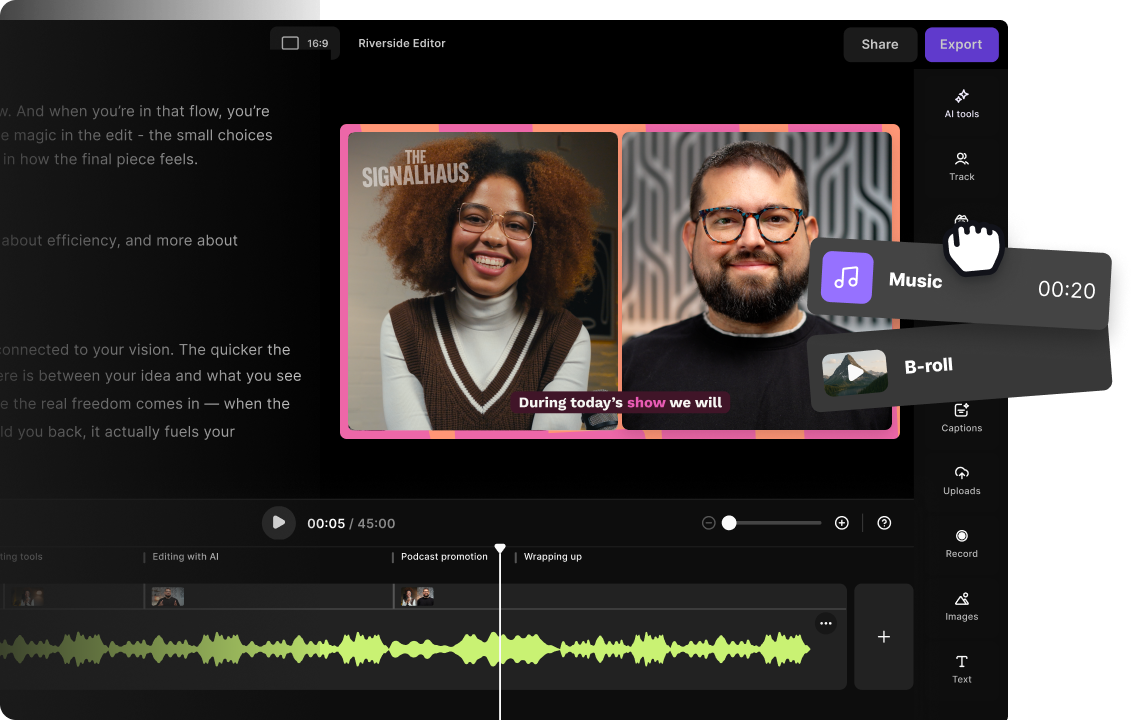The image size is (1132, 720).
Task: Click the Share button
Action: (880, 44)
